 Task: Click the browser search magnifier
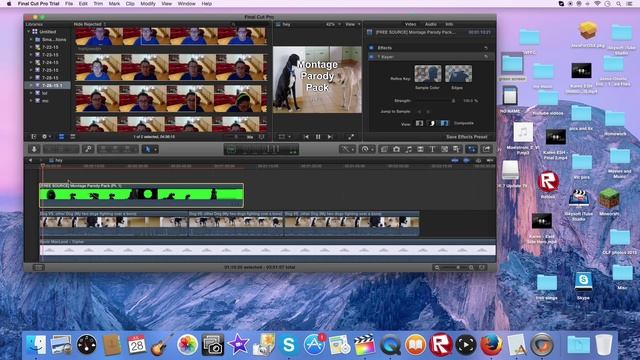pyautogui.click(x=233, y=24)
